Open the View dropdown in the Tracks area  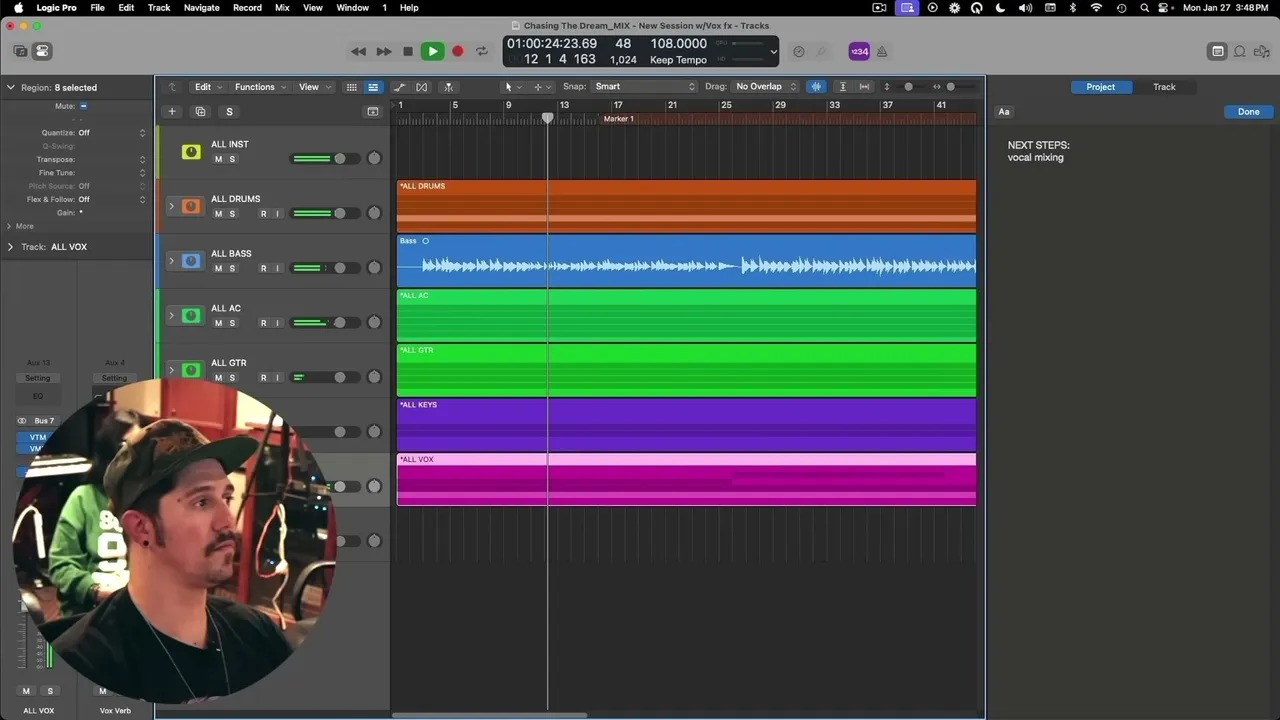click(314, 87)
